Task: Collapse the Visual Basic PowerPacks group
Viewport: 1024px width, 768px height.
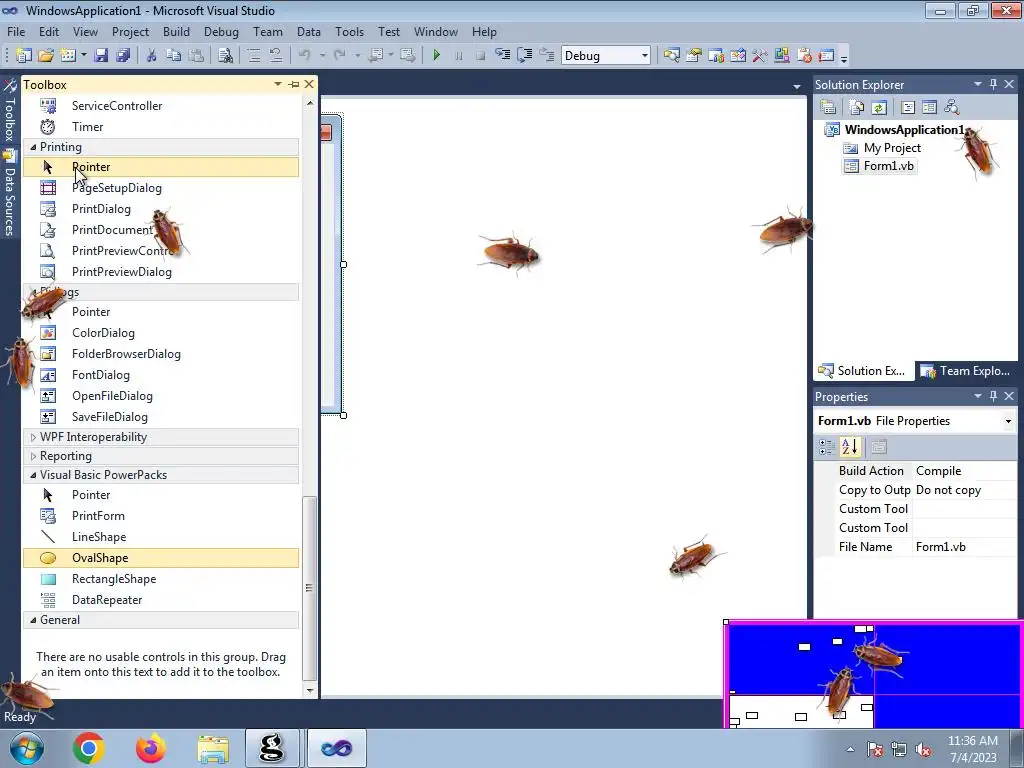Action: (33, 475)
